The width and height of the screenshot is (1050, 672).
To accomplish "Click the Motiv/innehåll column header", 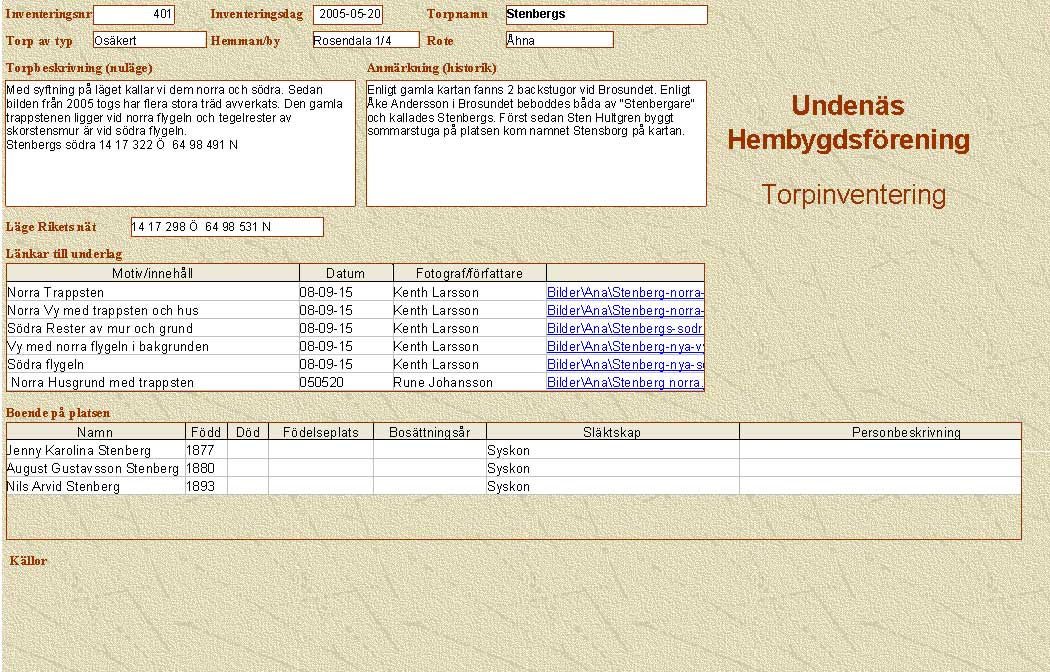I will pyautogui.click(x=152, y=273).
